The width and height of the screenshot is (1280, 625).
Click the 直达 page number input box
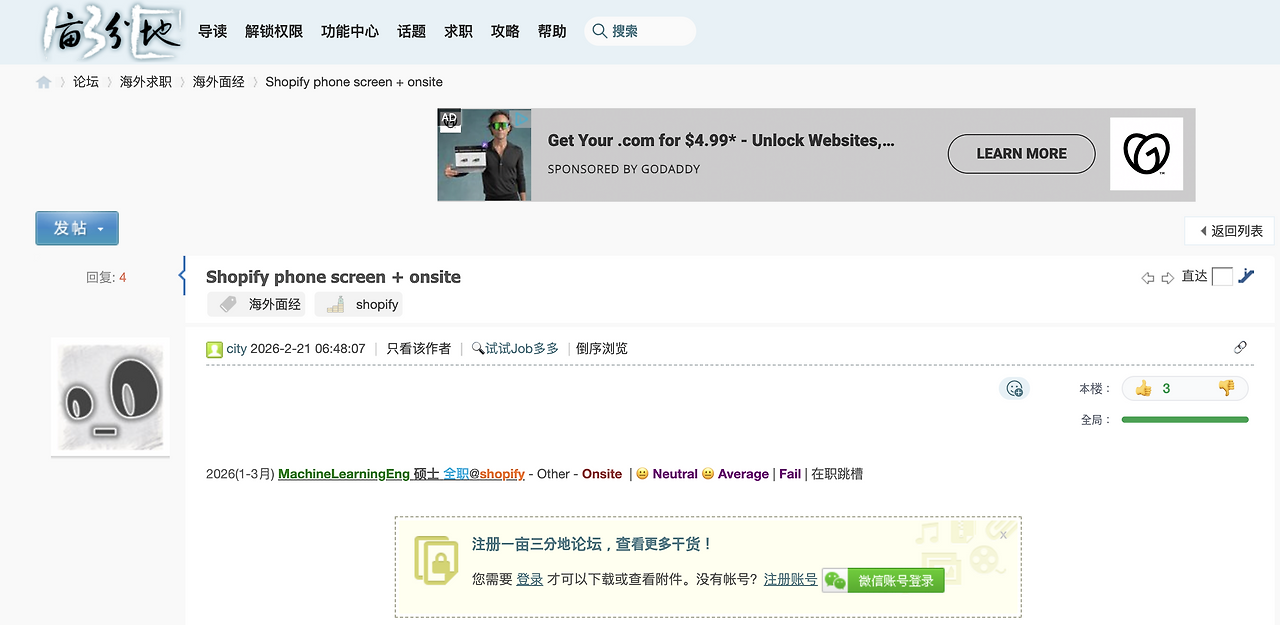coord(1222,276)
